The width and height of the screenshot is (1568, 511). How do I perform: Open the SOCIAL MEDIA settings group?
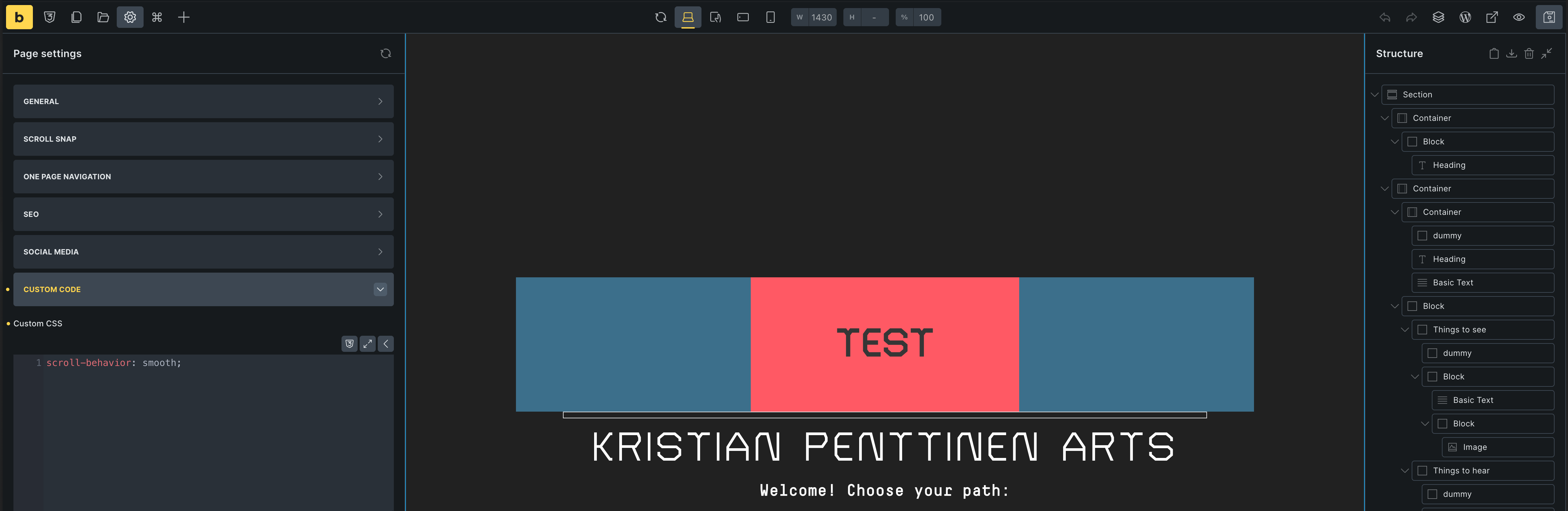click(x=203, y=252)
